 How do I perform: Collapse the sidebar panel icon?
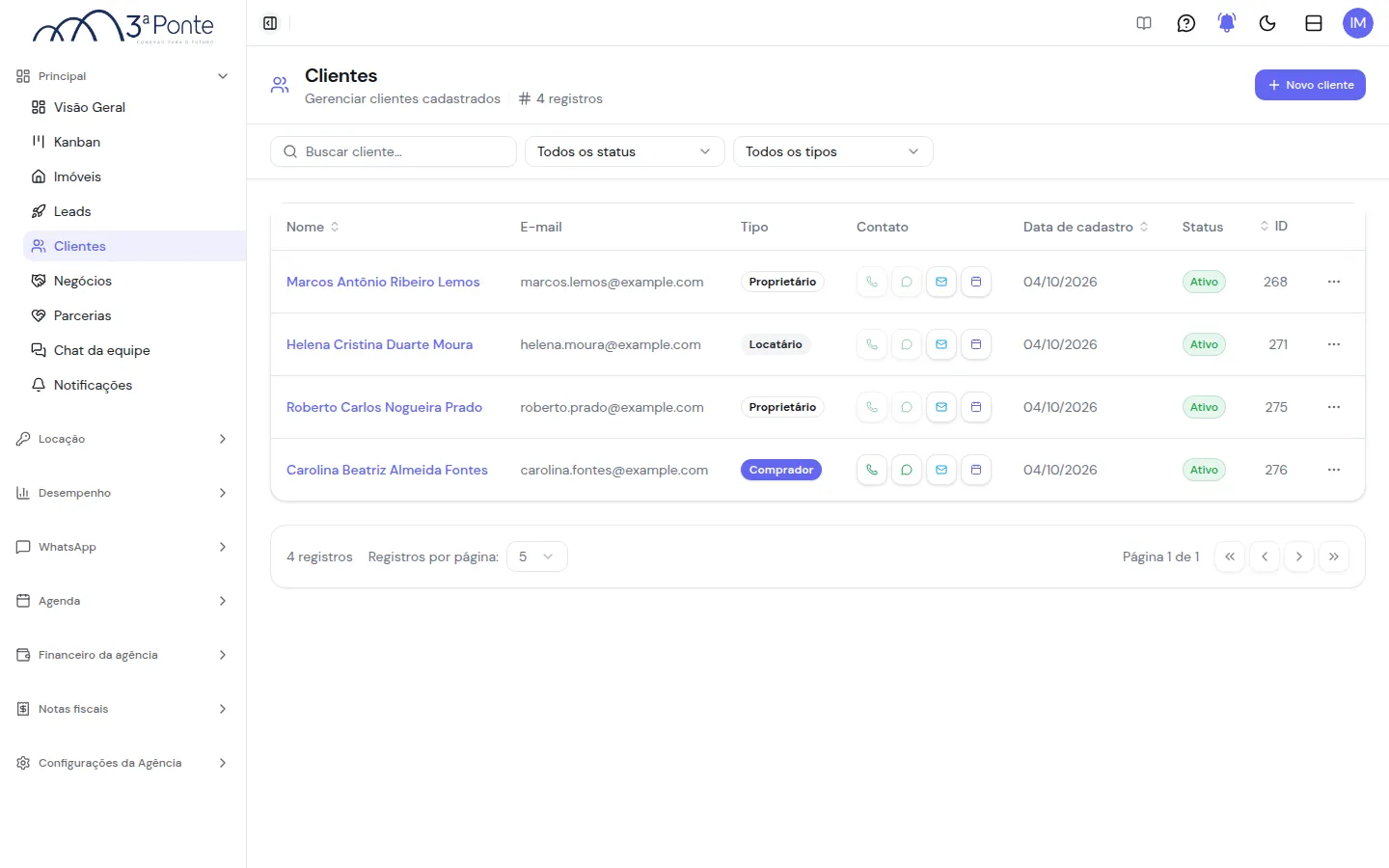270,23
